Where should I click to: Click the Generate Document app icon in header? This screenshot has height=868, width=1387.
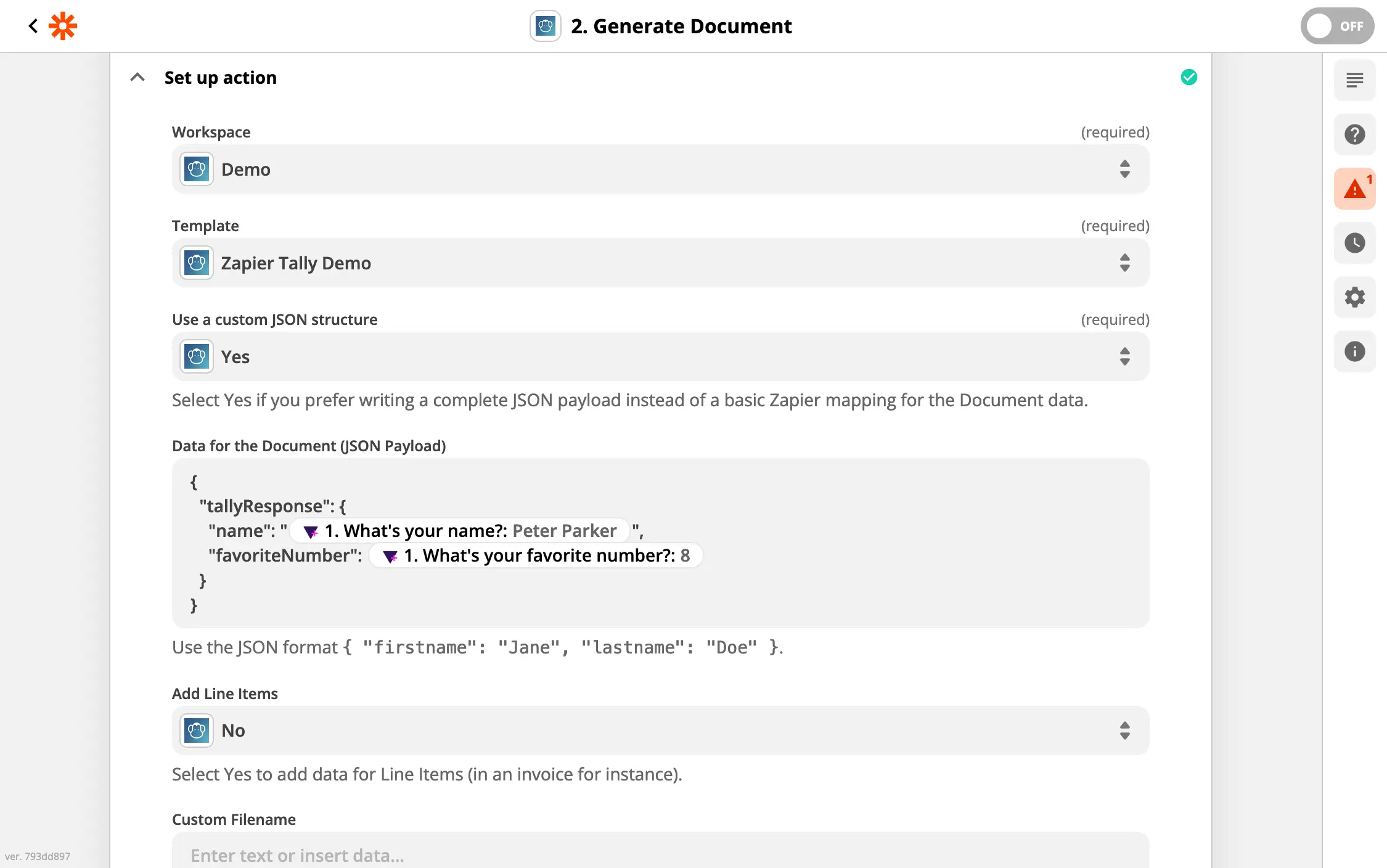pos(545,26)
